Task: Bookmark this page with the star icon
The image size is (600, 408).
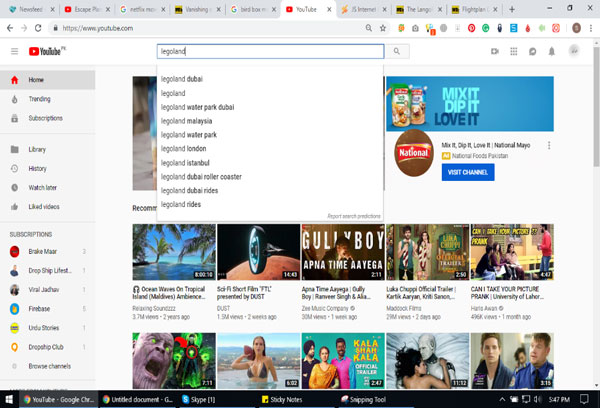Action: 383,28
